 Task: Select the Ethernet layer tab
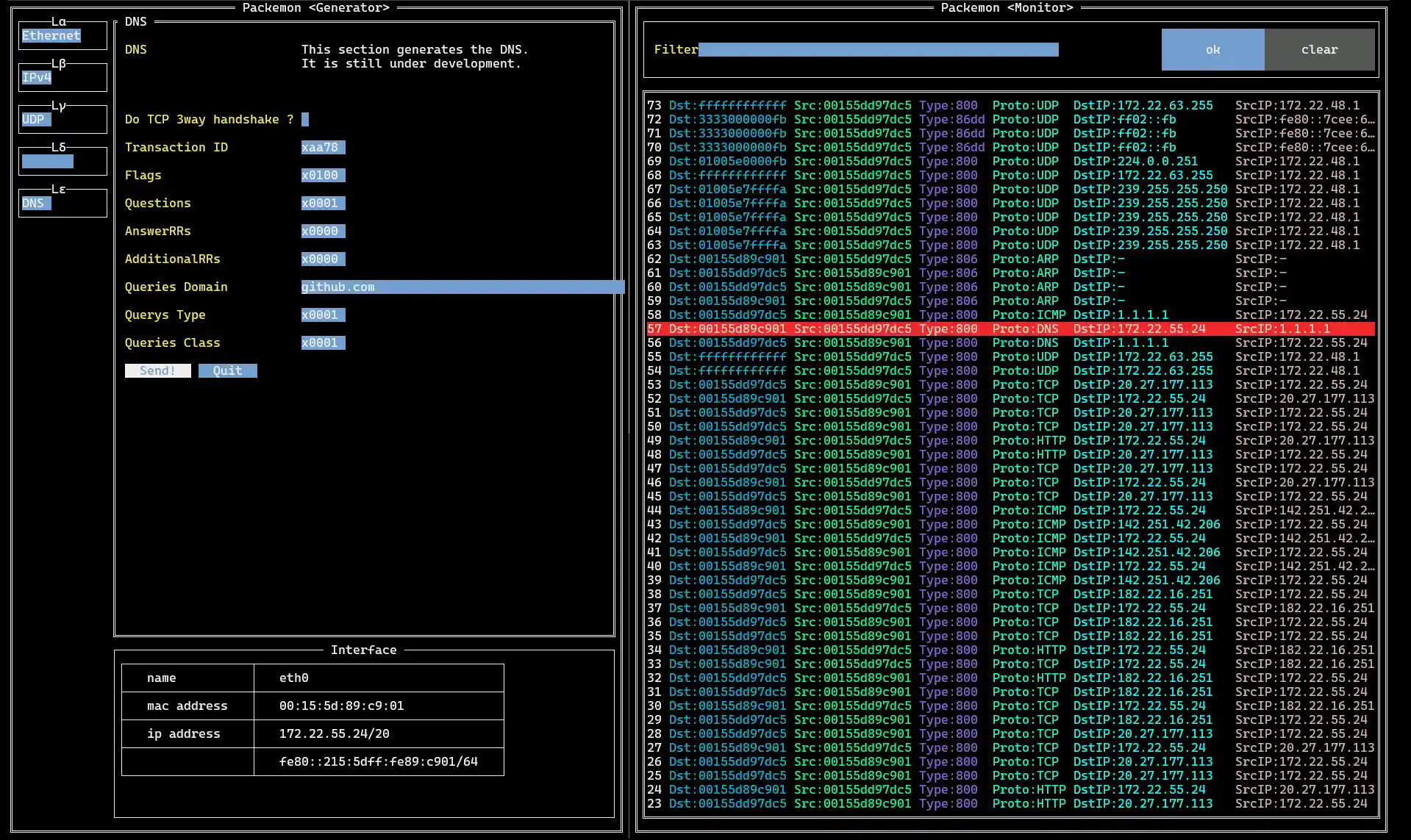click(62, 35)
